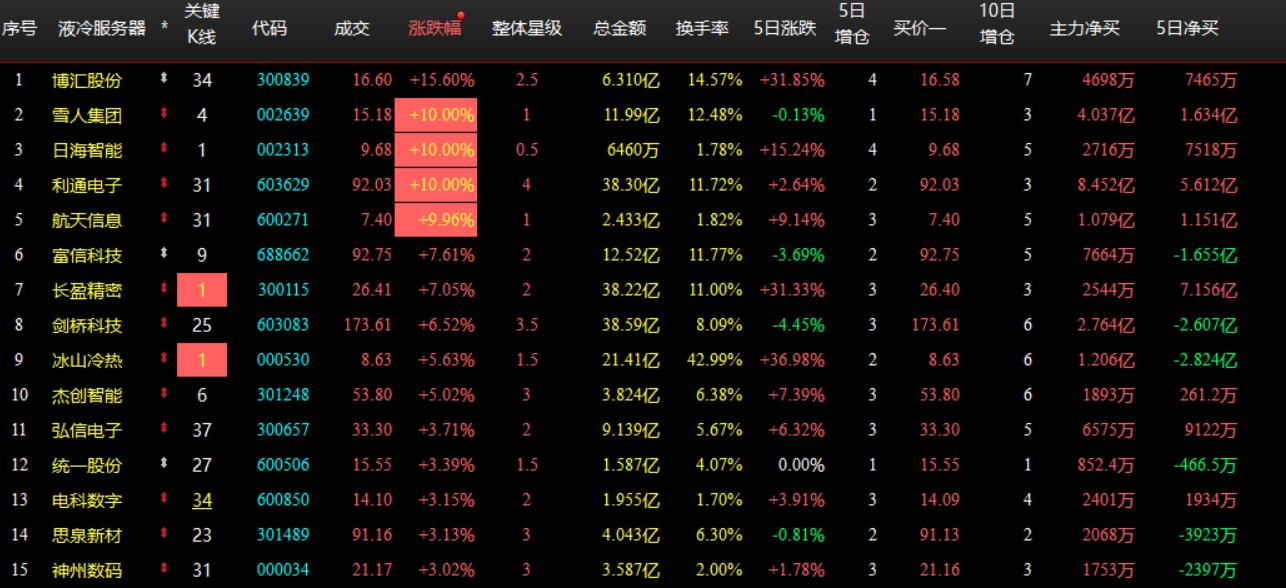Screen dimensions: 1286x588
Task: Click the red marker icon beside 长盈精密
Action: 164,288
